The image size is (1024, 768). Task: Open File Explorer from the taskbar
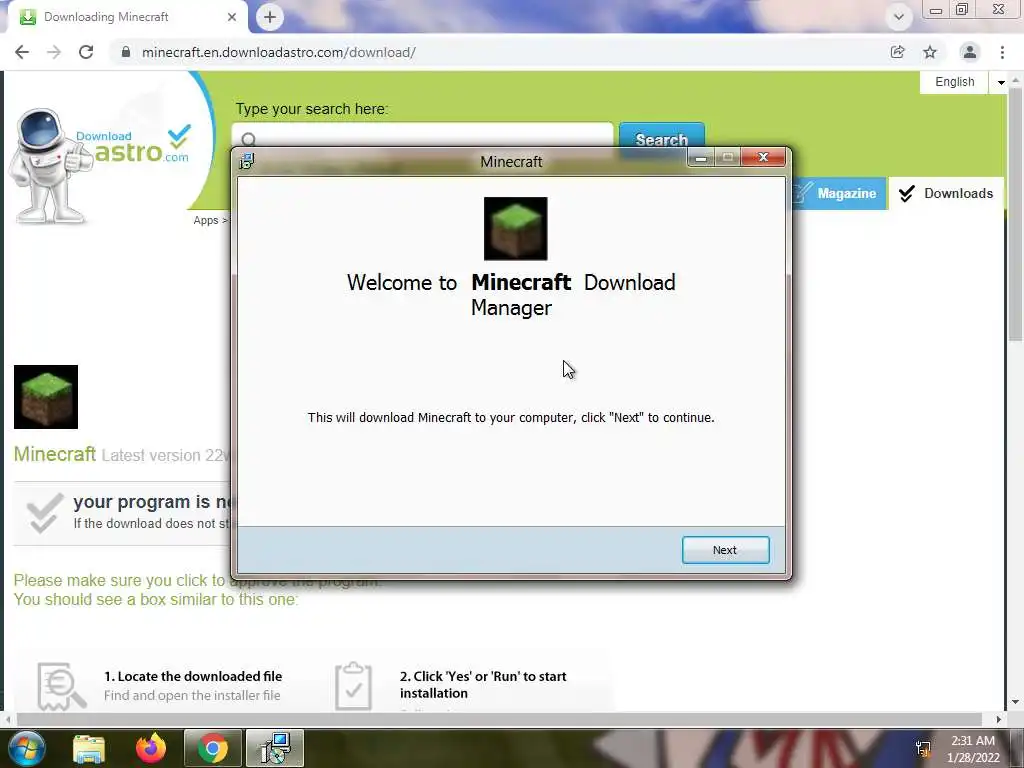point(89,749)
